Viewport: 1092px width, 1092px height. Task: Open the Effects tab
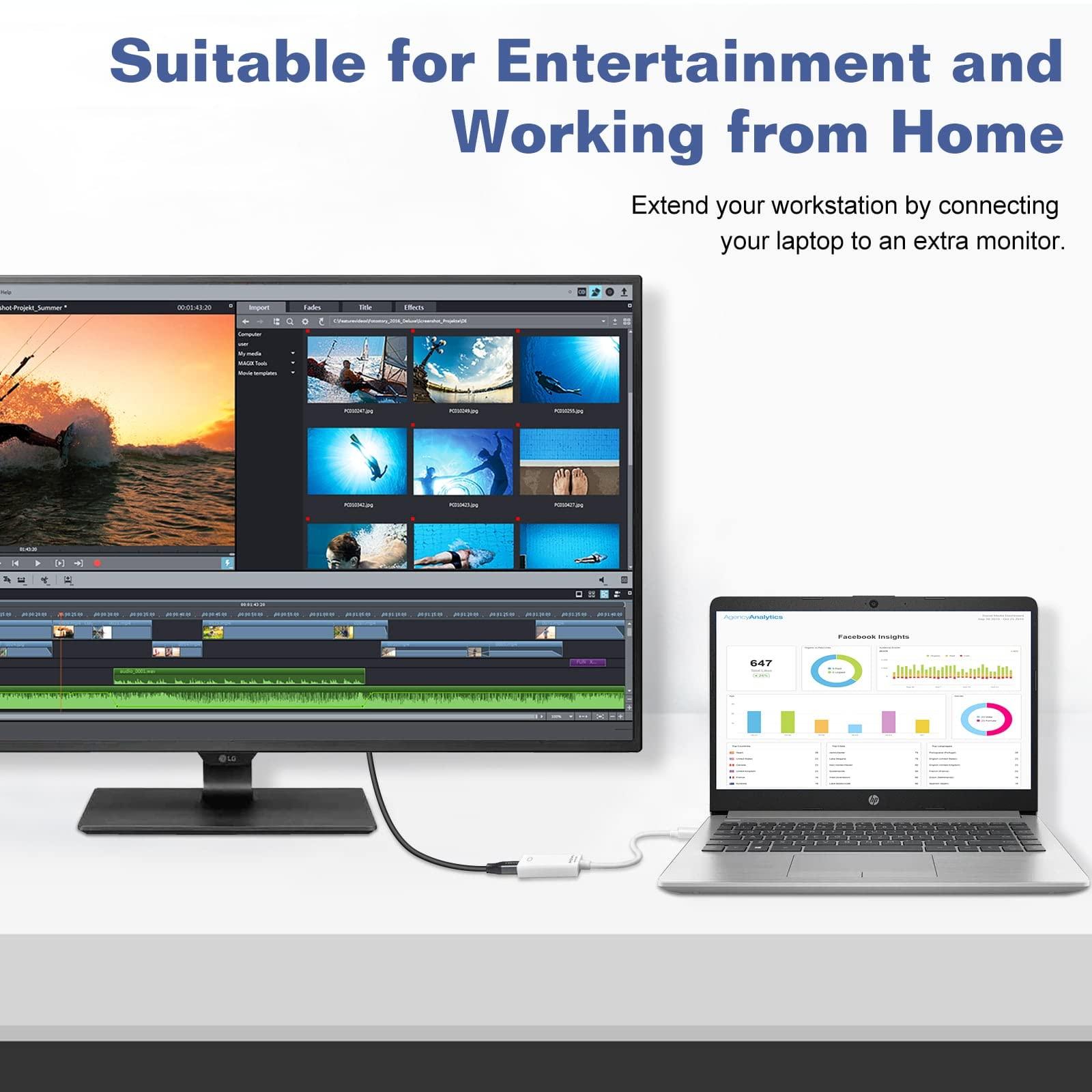pos(414,308)
